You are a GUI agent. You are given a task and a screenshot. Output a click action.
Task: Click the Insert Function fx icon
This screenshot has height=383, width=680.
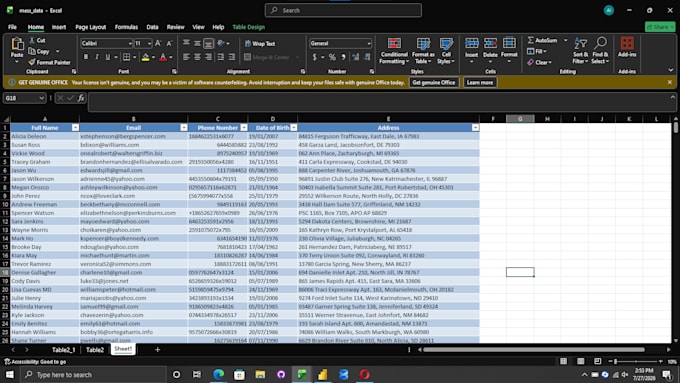[x=81, y=98]
